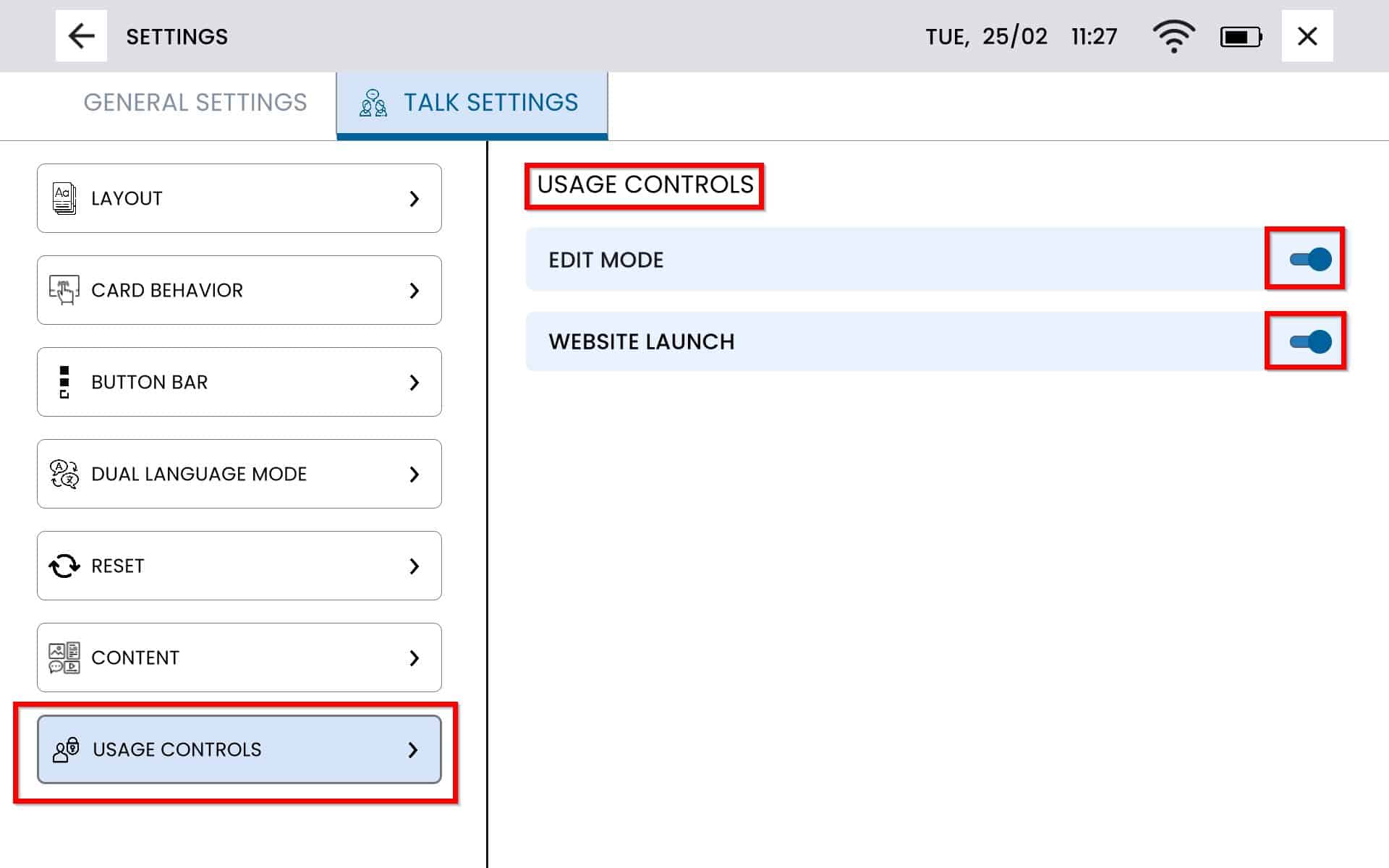Expand Layout using its chevron arrow
This screenshot has width=1389, height=868.
tap(414, 198)
